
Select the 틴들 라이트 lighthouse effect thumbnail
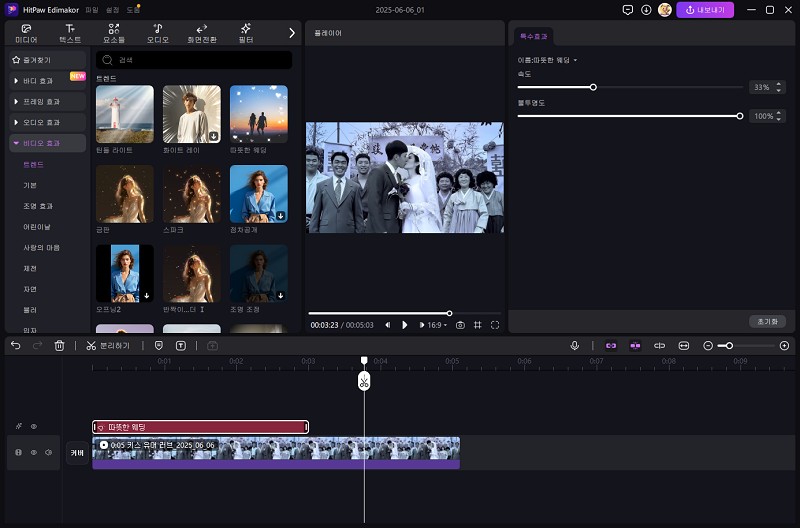tap(124, 114)
